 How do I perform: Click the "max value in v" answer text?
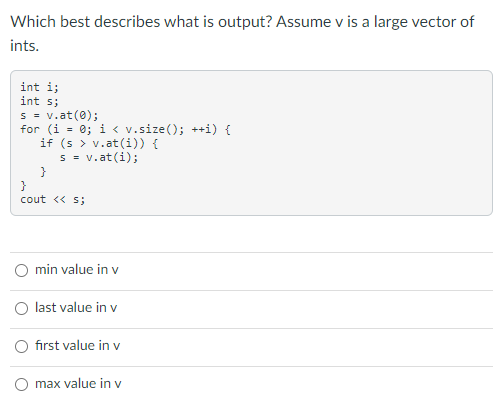pos(78,383)
